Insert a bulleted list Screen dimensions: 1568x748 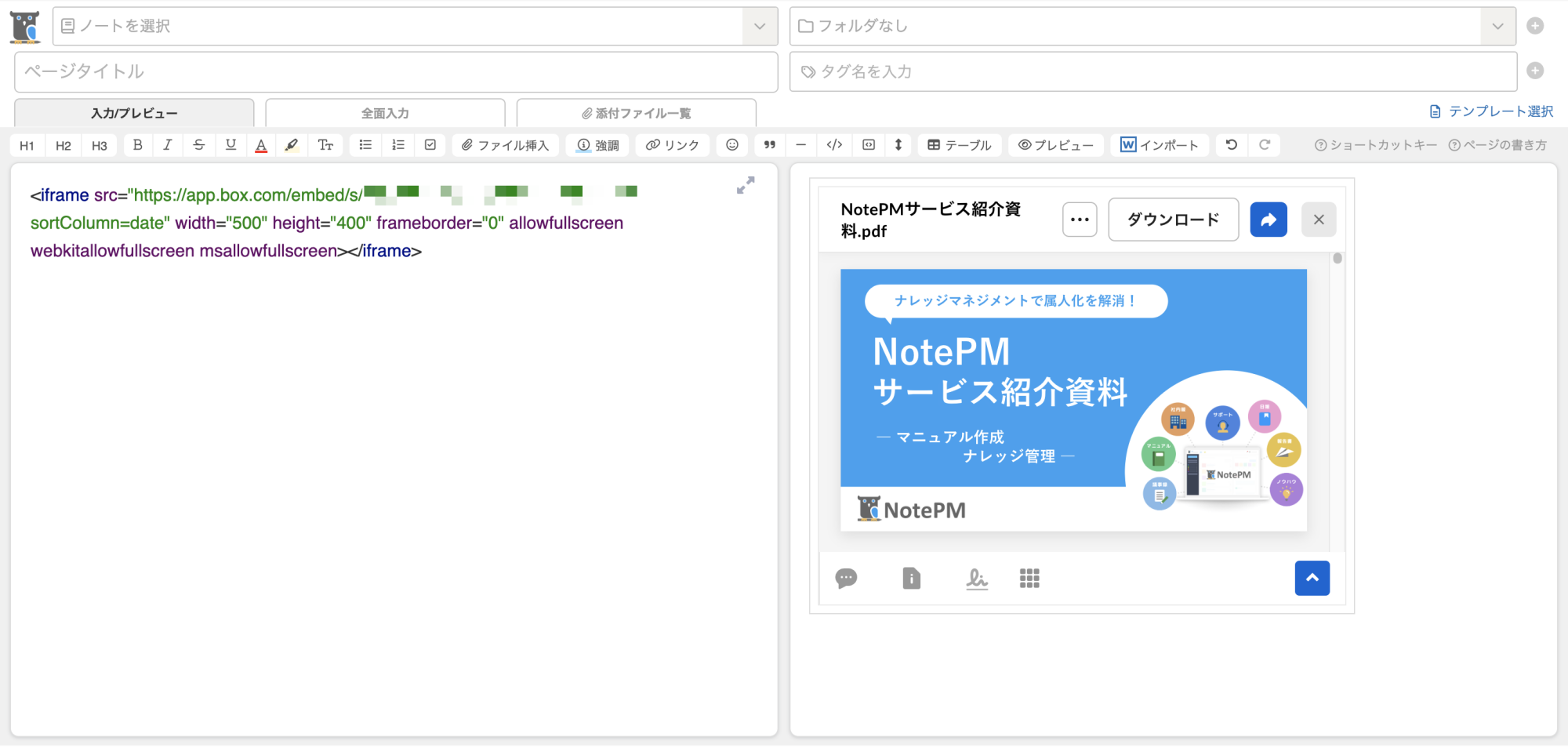(x=365, y=145)
